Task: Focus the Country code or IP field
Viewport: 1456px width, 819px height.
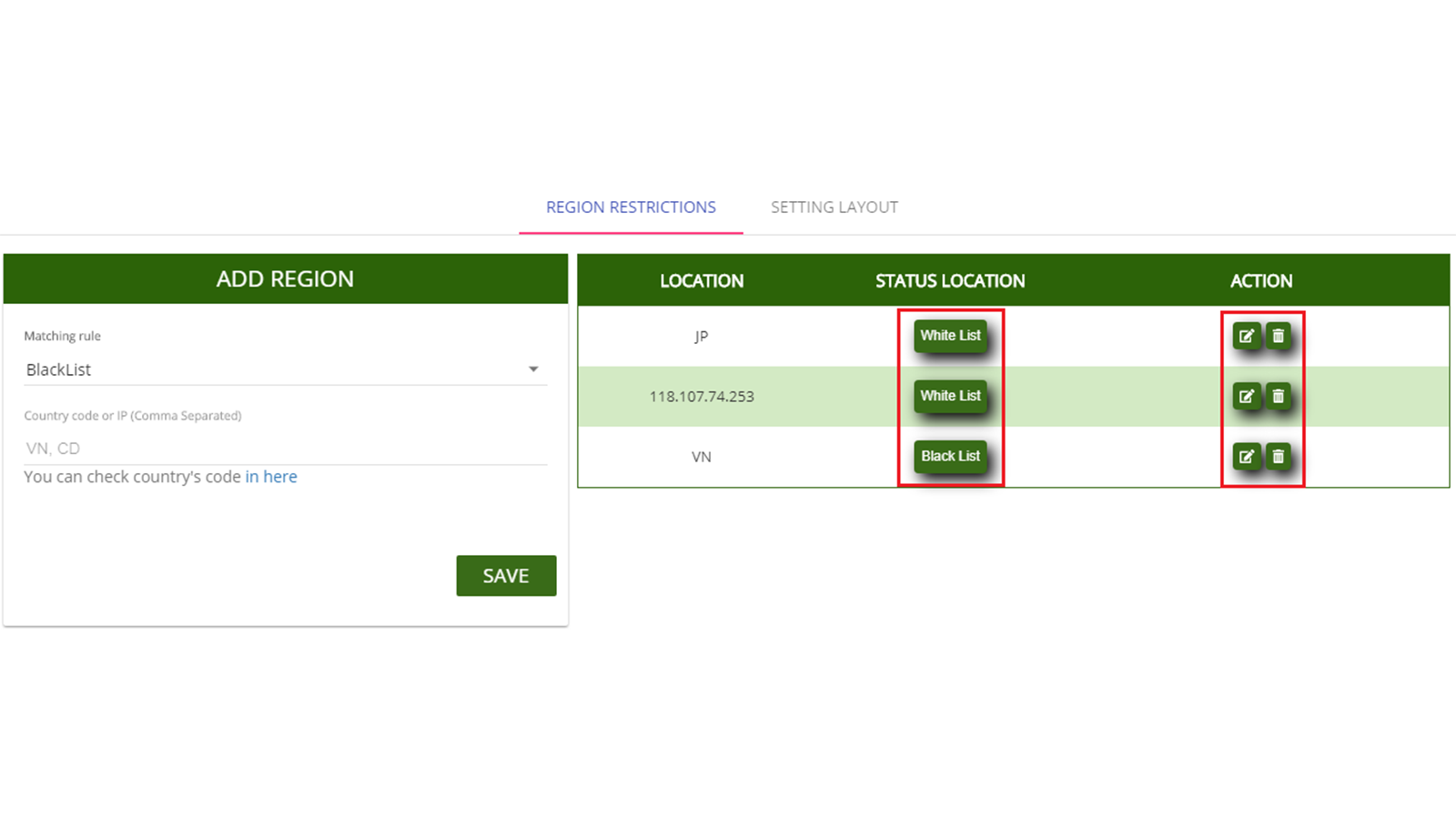Action: pos(285,448)
